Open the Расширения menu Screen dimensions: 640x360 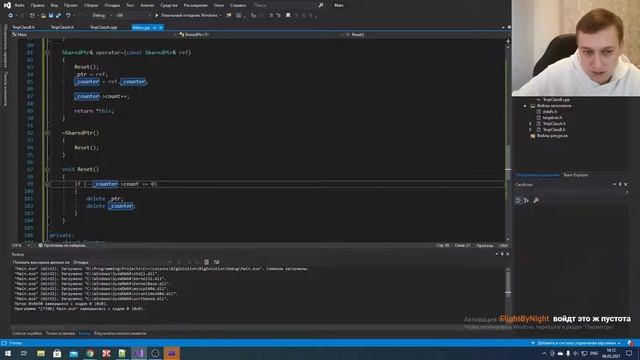(x=196, y=5)
